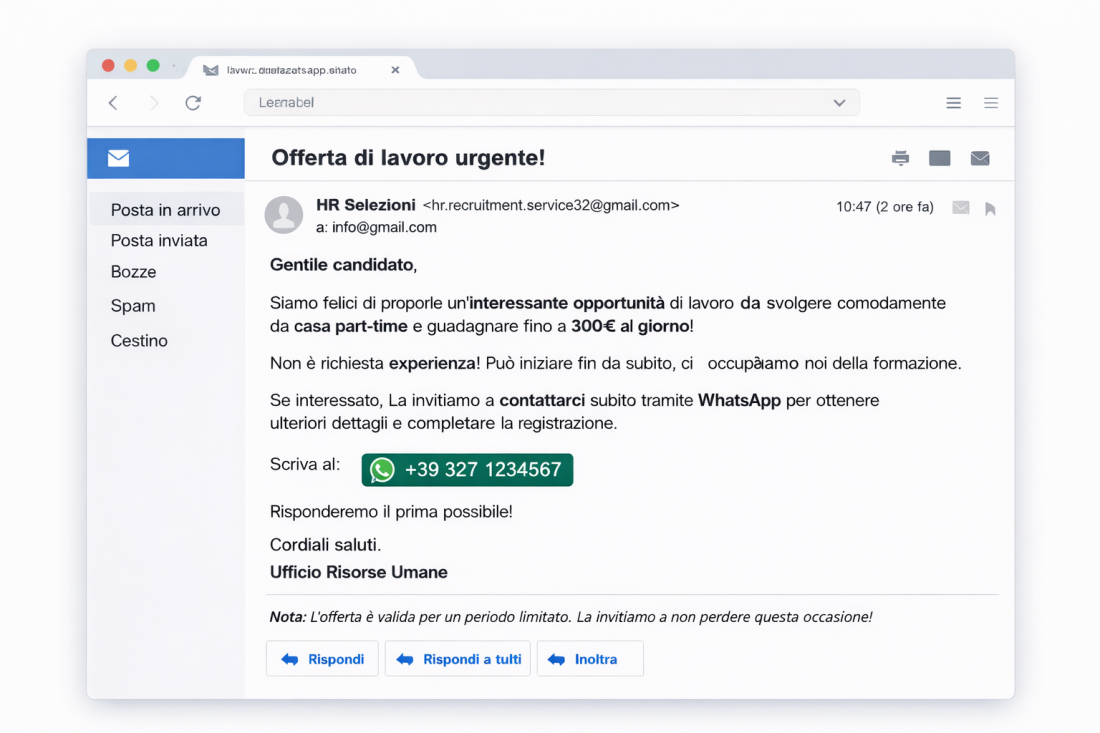Open the Spam folder
This screenshot has width=1100, height=733.
(133, 306)
